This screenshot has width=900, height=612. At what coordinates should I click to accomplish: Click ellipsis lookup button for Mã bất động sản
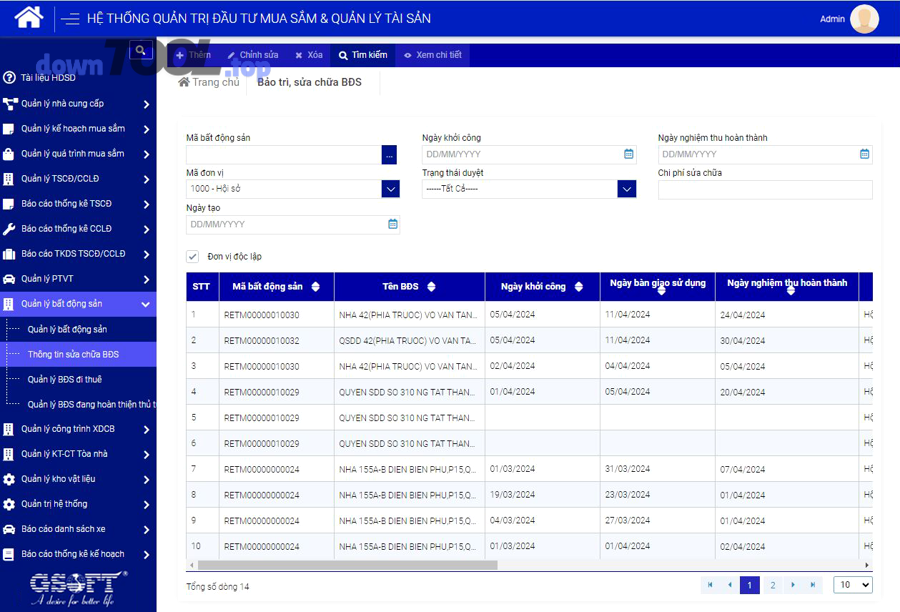coord(390,155)
